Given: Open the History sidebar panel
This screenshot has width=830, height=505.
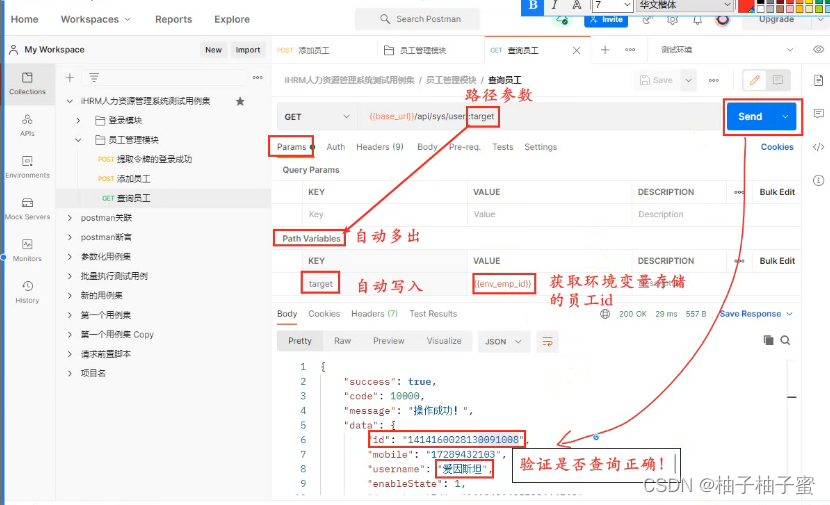Looking at the screenshot, I should (x=27, y=292).
